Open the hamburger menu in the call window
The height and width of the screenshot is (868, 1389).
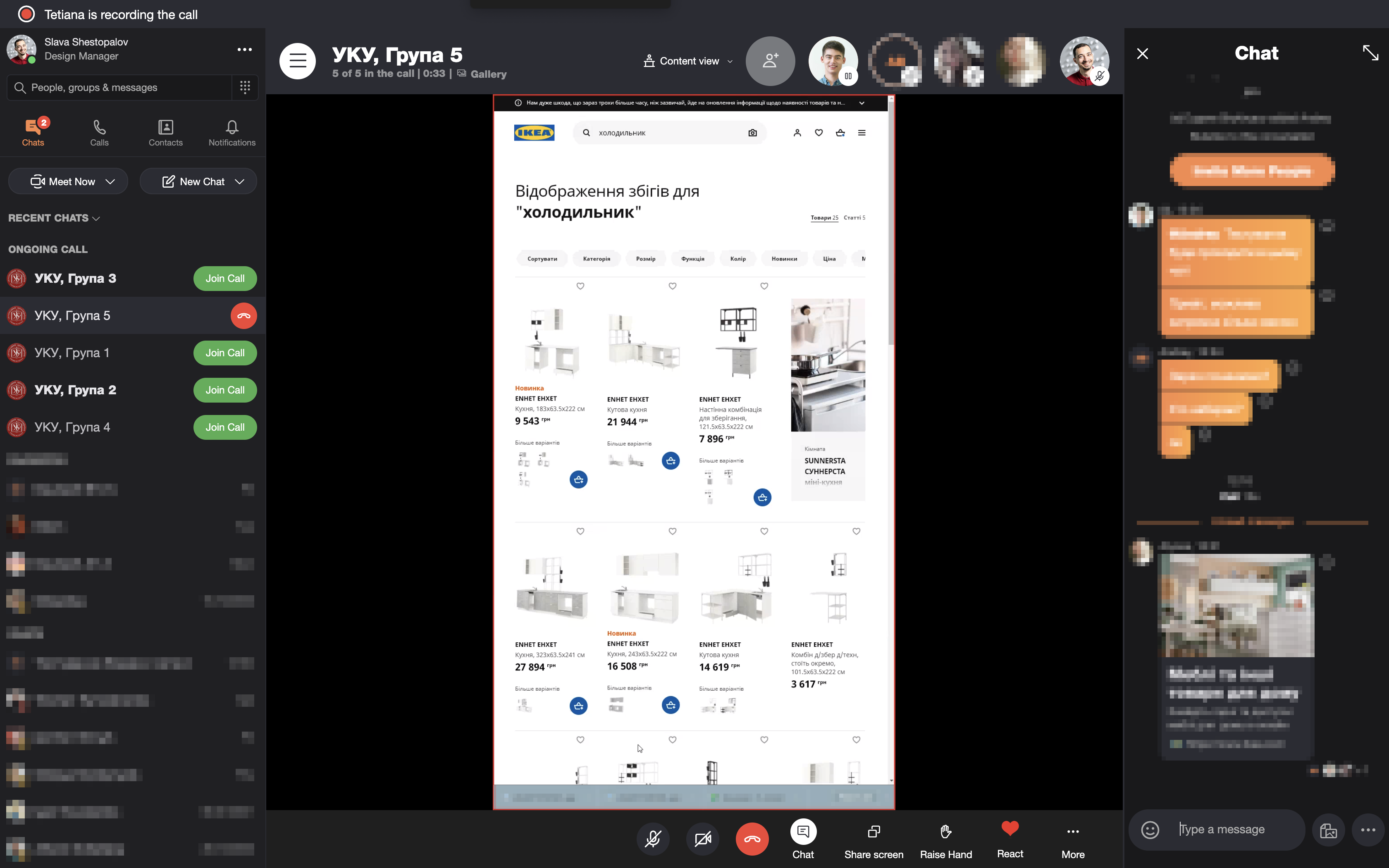coord(297,61)
